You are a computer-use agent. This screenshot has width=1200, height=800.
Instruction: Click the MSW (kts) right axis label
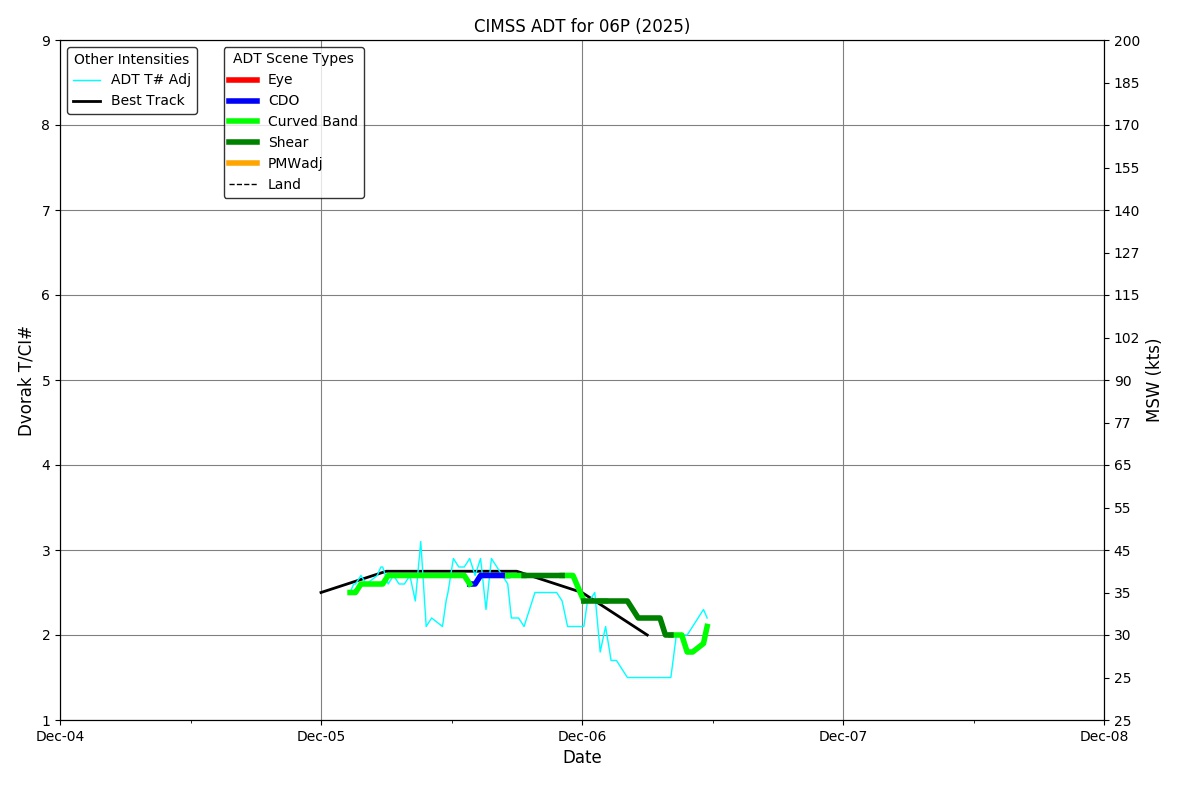[1154, 380]
